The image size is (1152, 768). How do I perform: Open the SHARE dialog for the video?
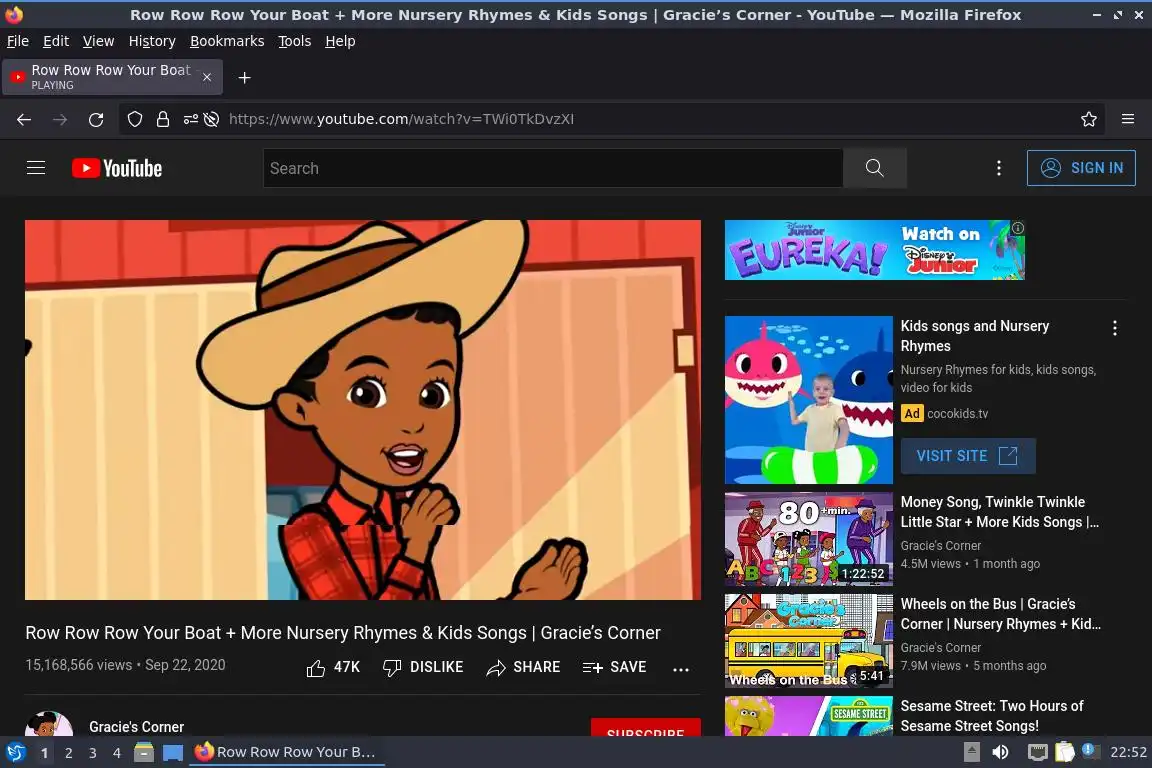[x=523, y=667]
